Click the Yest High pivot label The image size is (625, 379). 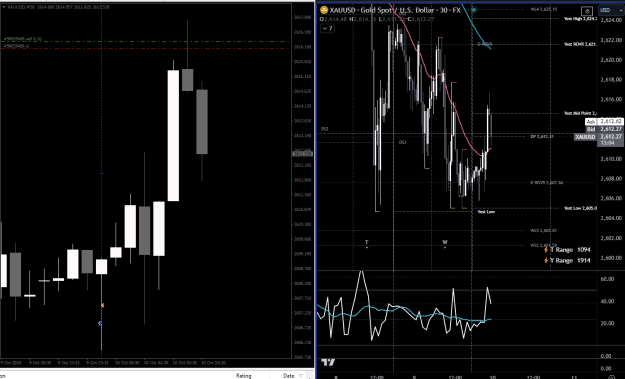(580, 19)
